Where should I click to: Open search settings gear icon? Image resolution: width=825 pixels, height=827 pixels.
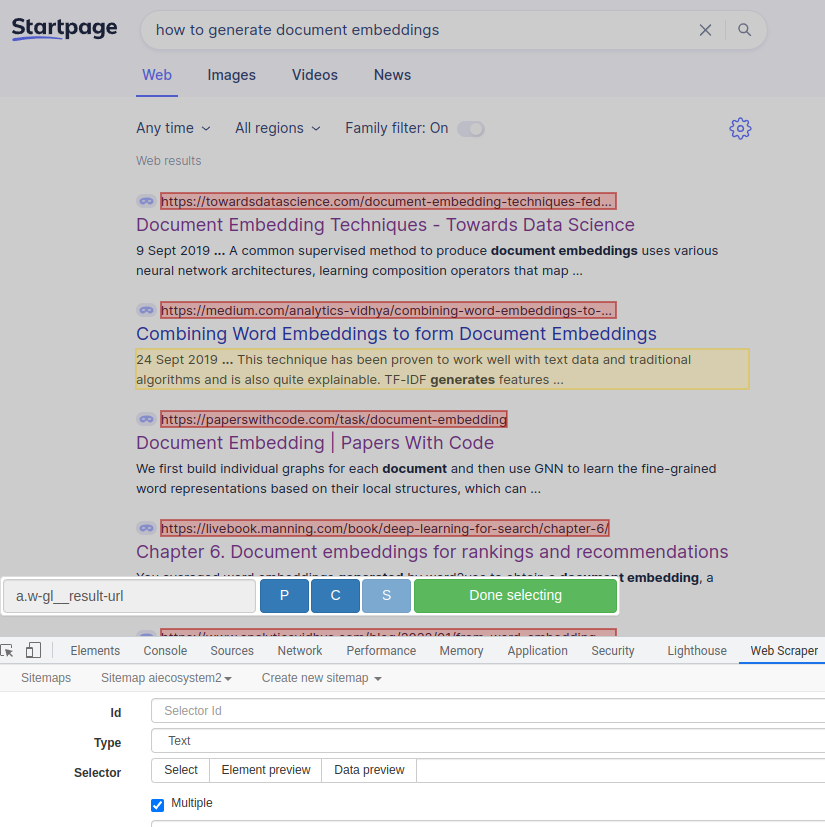pos(740,128)
